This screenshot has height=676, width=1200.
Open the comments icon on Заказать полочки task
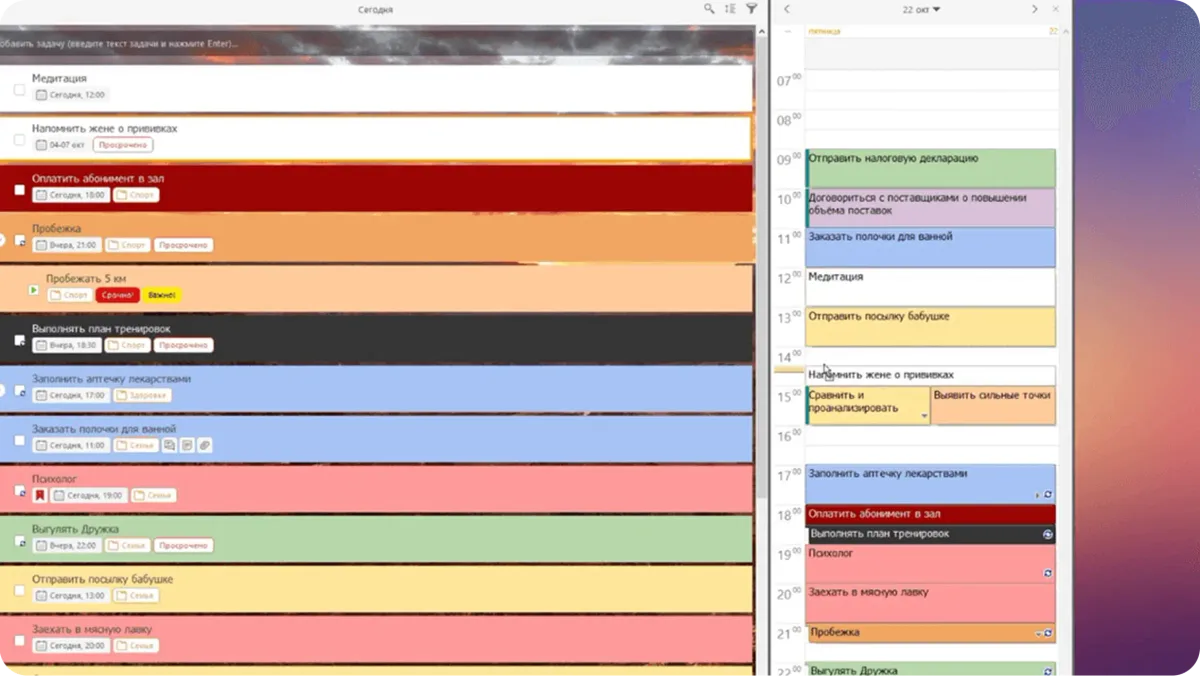(x=170, y=445)
